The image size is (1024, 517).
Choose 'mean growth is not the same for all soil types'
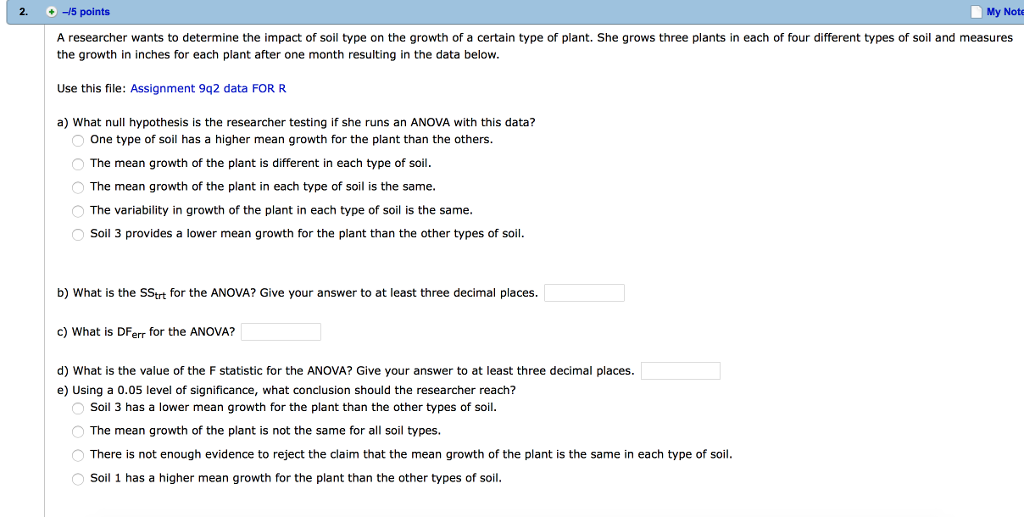pyautogui.click(x=78, y=431)
